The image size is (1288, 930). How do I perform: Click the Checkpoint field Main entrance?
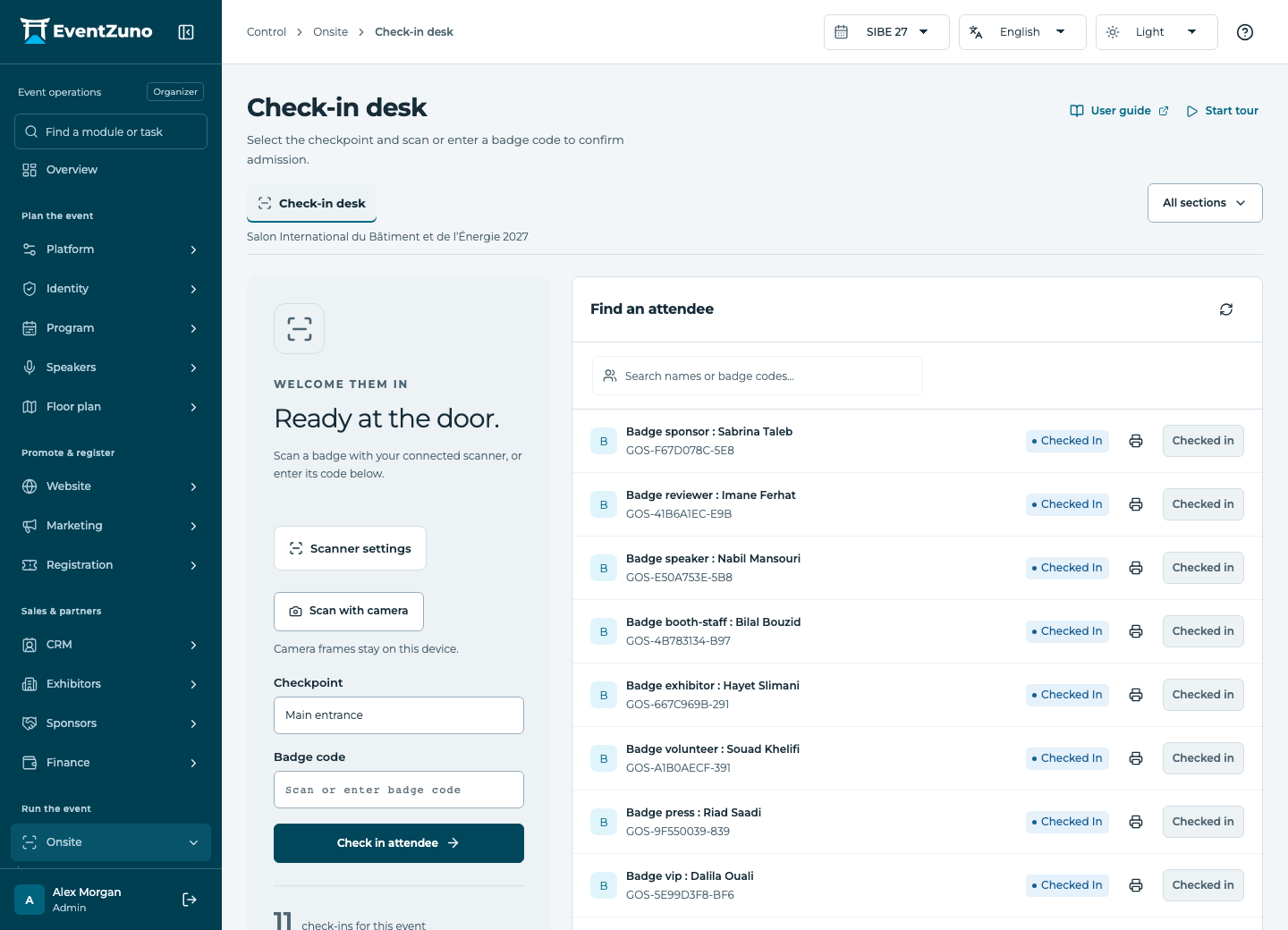(x=399, y=715)
